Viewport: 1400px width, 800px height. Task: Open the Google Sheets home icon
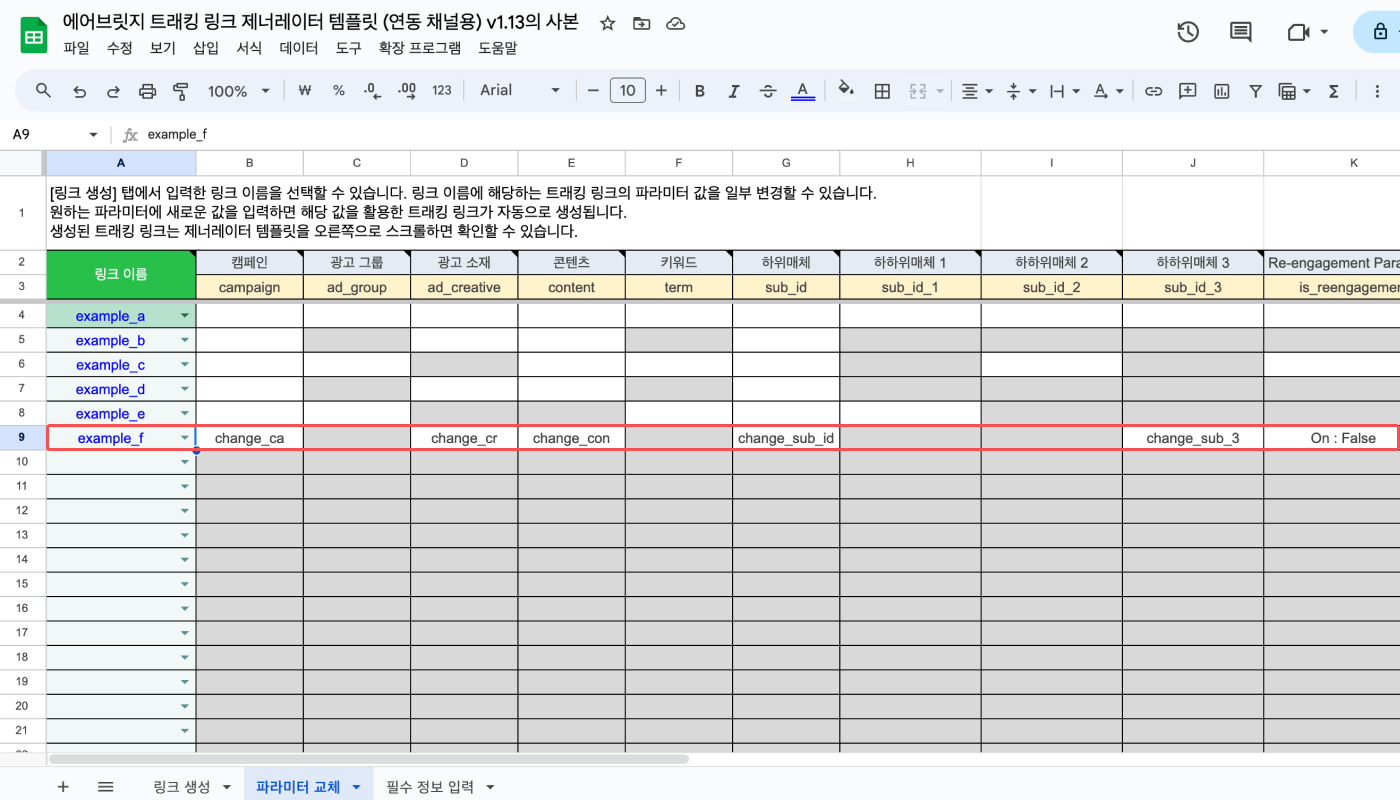coord(33,35)
